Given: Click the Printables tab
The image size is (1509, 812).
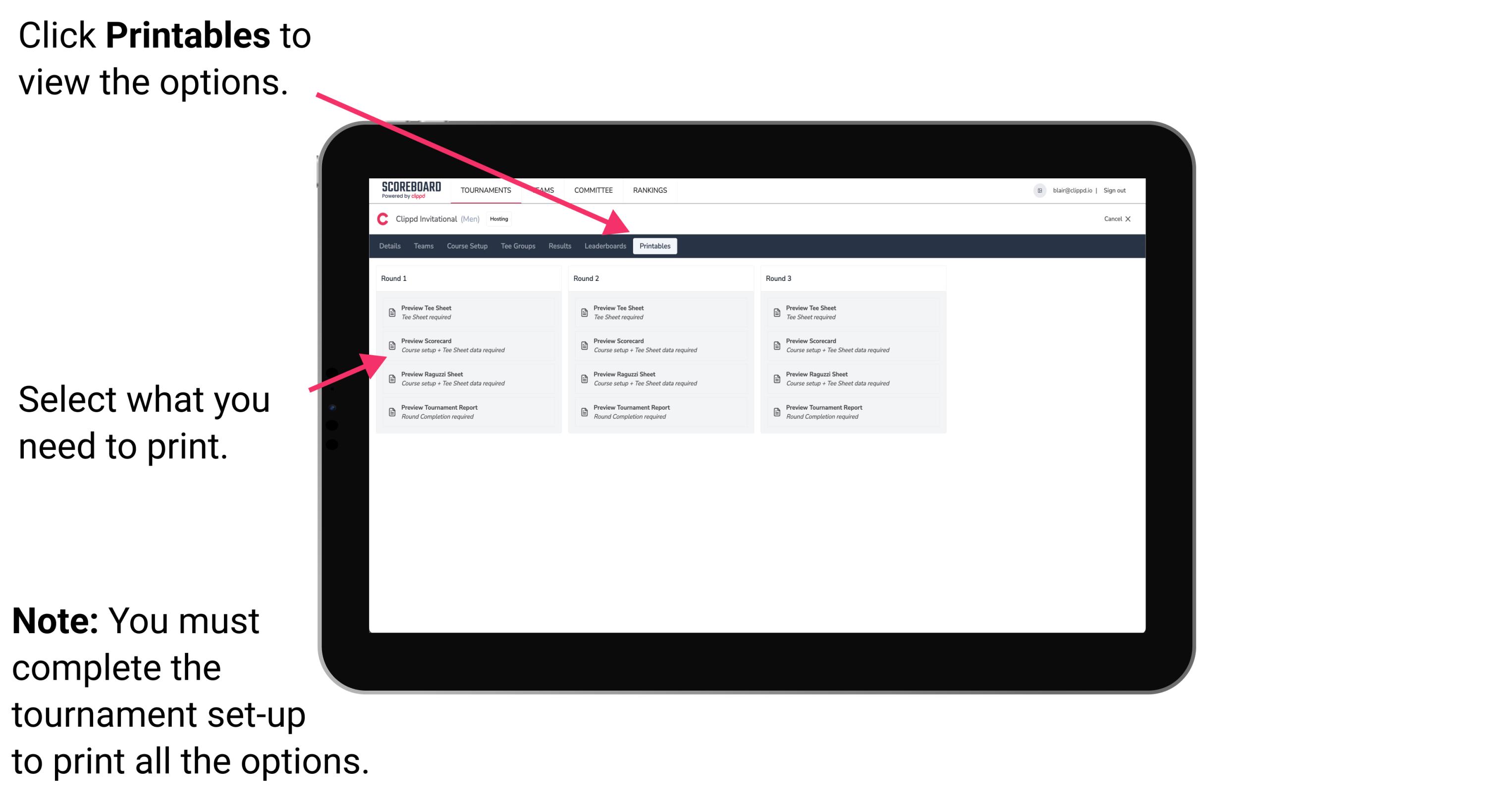Looking at the screenshot, I should click(x=654, y=246).
